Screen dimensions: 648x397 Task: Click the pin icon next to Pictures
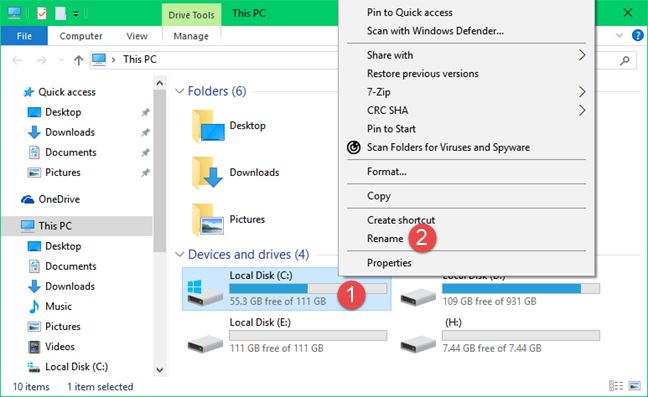(x=145, y=173)
